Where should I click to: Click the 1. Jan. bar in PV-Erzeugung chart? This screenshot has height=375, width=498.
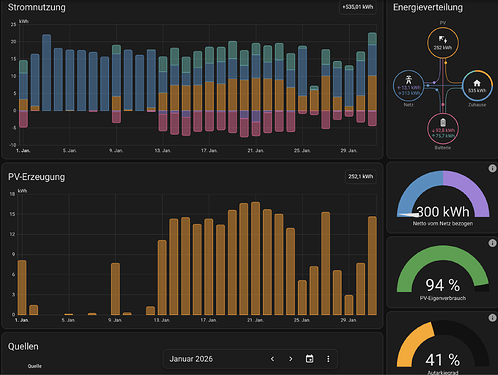click(22, 288)
